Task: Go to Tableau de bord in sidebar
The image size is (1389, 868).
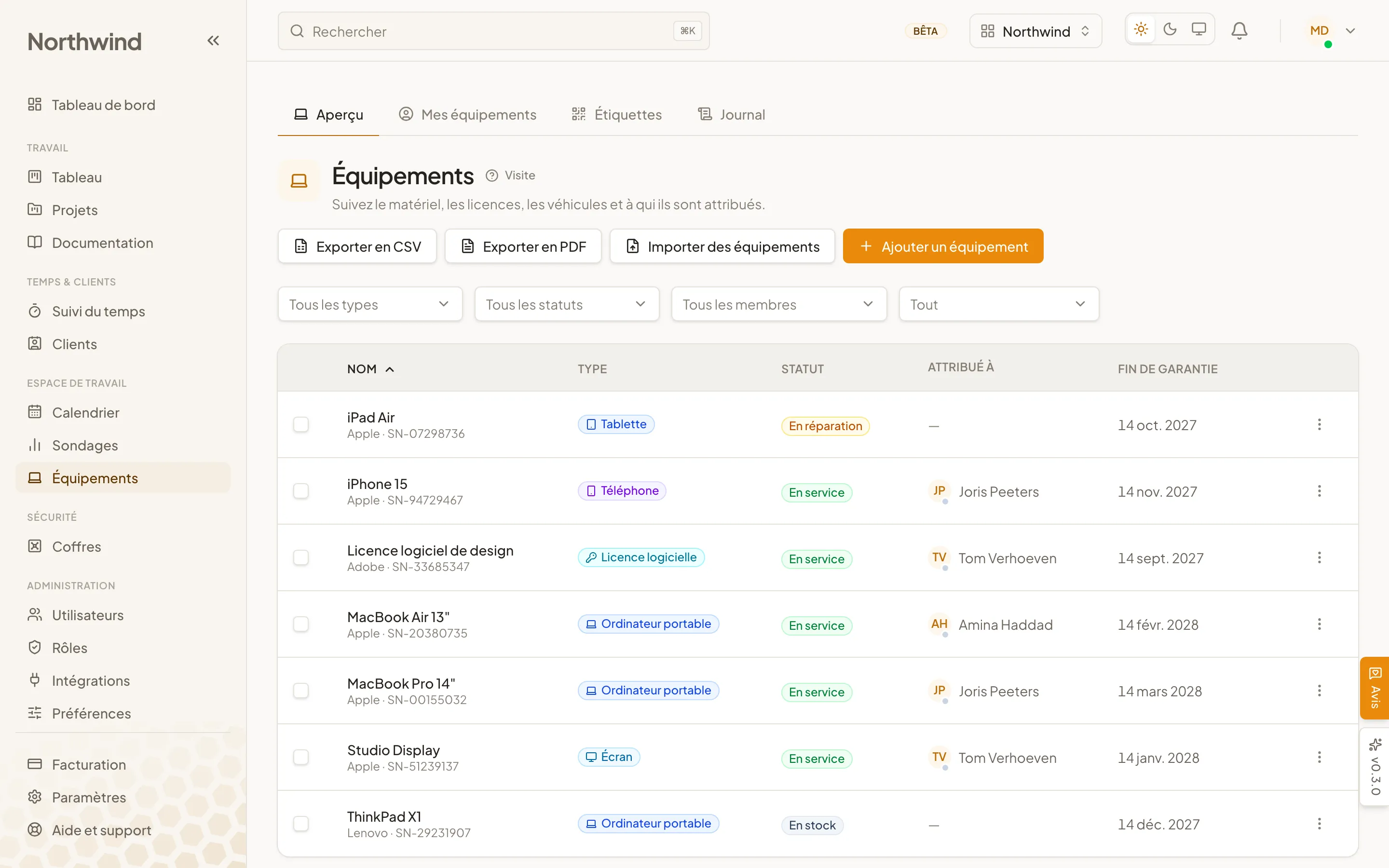Action: click(x=123, y=105)
